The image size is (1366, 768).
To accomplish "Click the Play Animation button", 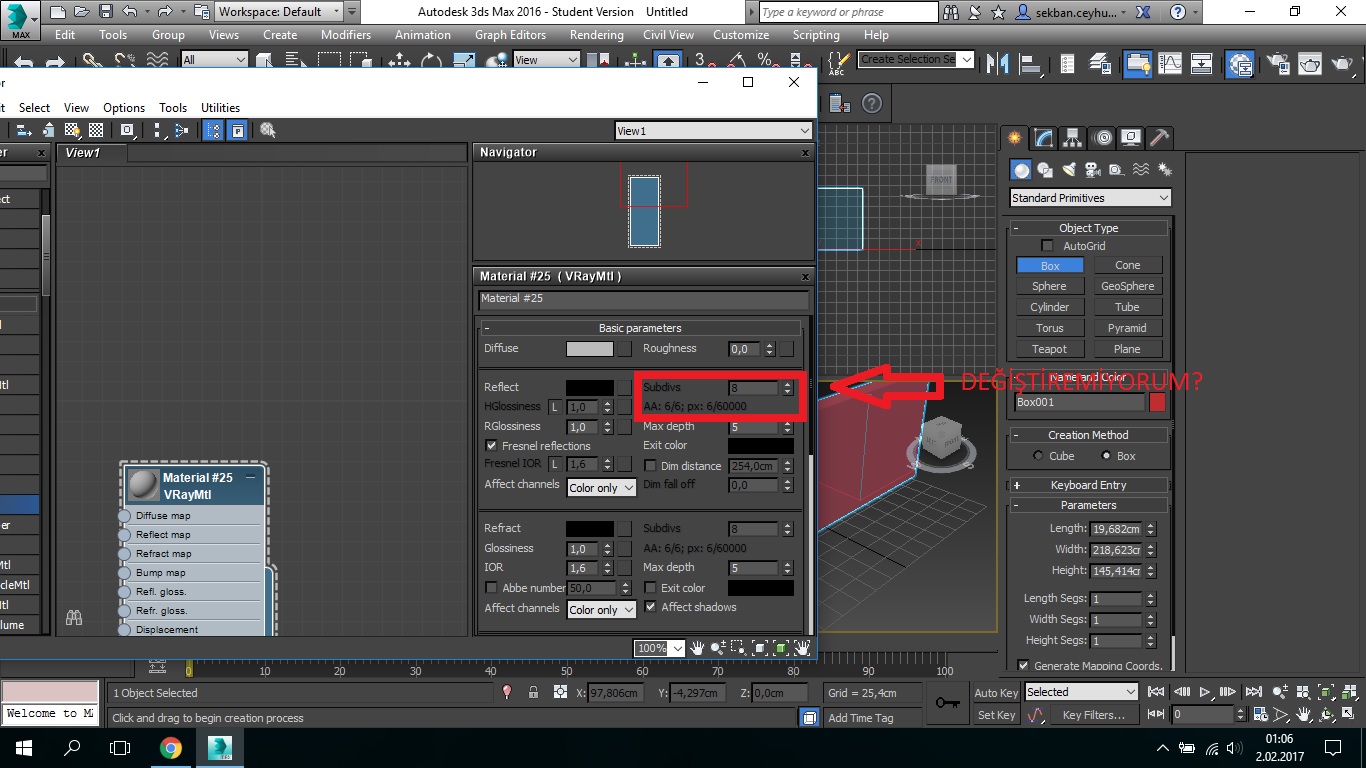I will 1205,692.
